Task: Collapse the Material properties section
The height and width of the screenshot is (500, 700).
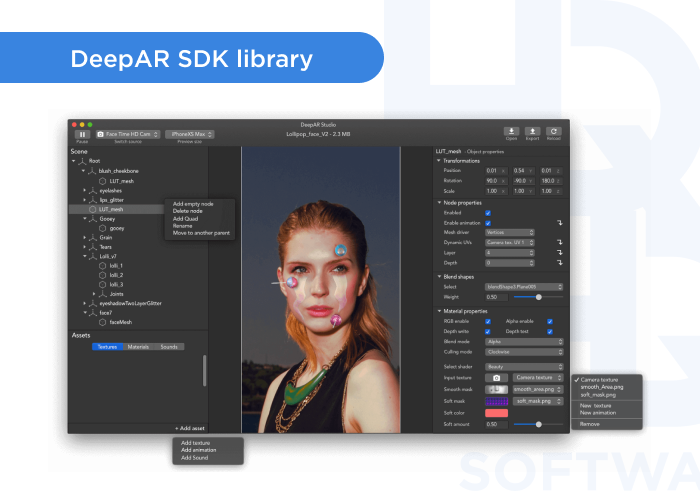Action: (439, 311)
